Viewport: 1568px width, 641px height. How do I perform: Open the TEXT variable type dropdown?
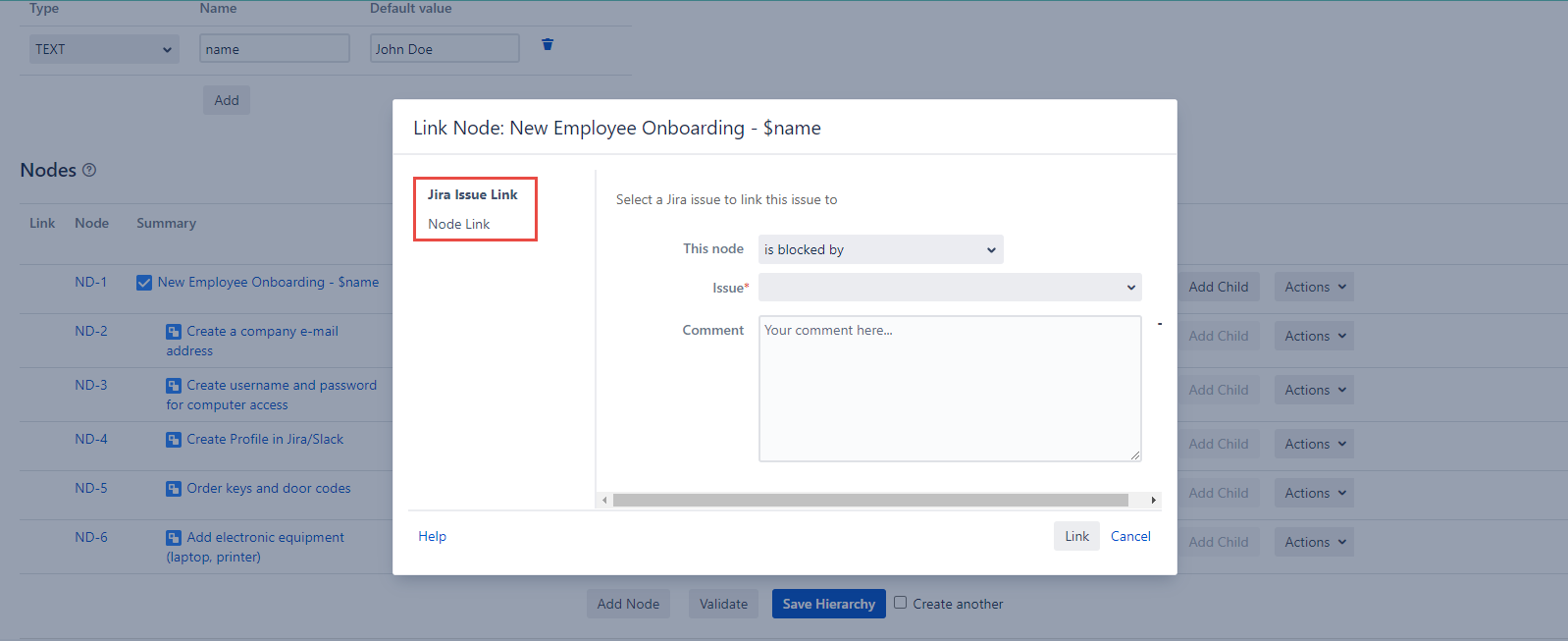pyautogui.click(x=104, y=49)
